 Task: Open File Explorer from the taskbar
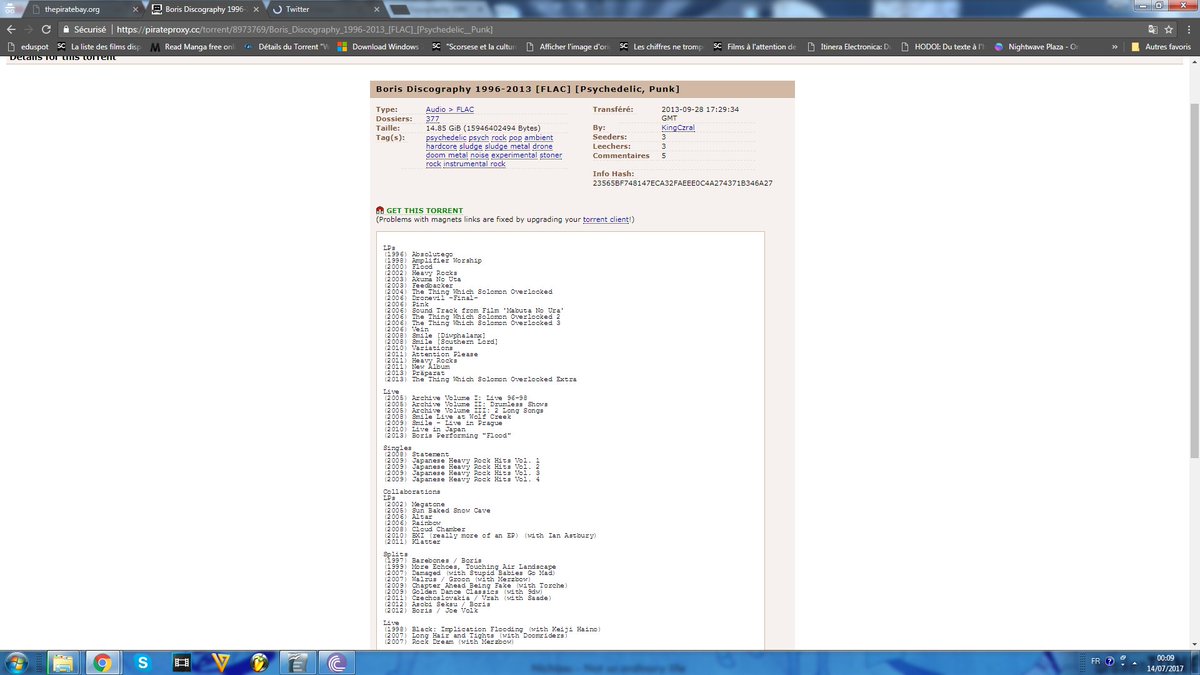62,662
